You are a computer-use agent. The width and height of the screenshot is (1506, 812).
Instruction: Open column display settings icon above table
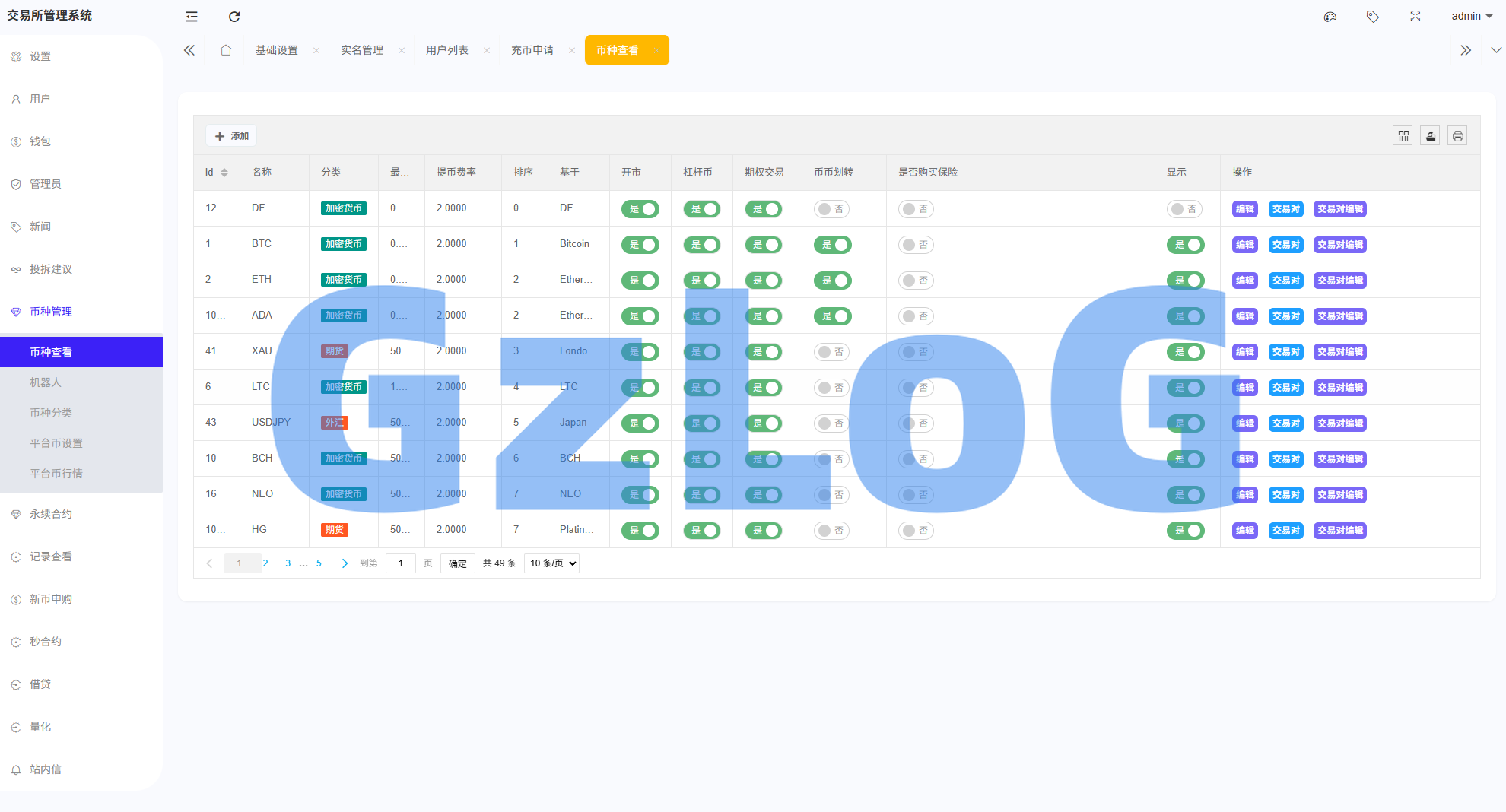pos(1403,135)
